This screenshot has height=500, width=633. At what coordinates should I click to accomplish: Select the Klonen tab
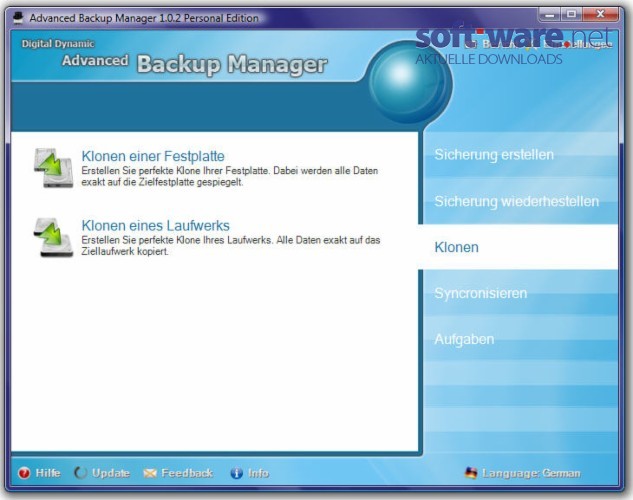coord(518,247)
